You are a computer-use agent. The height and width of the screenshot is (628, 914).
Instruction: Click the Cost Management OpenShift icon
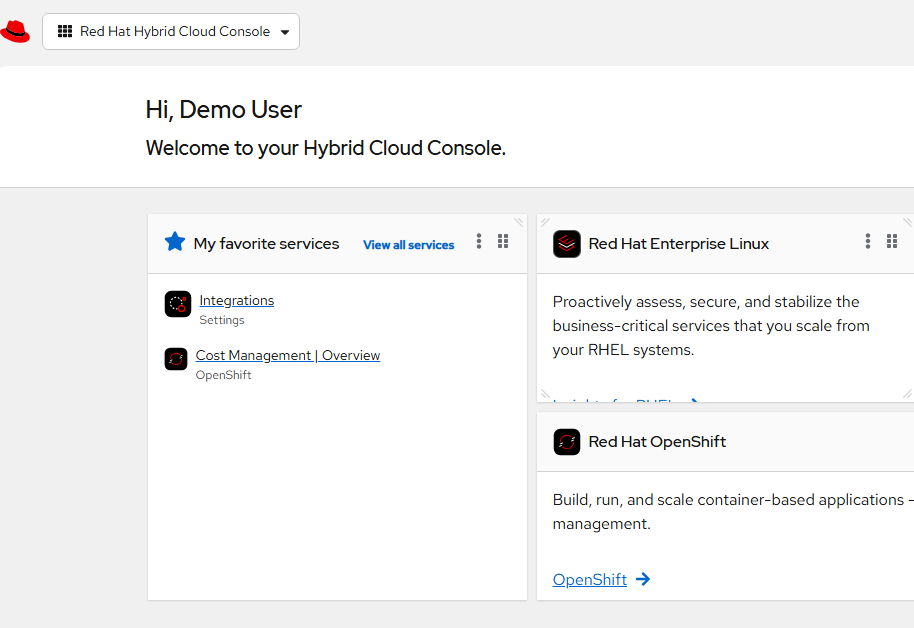[175, 359]
